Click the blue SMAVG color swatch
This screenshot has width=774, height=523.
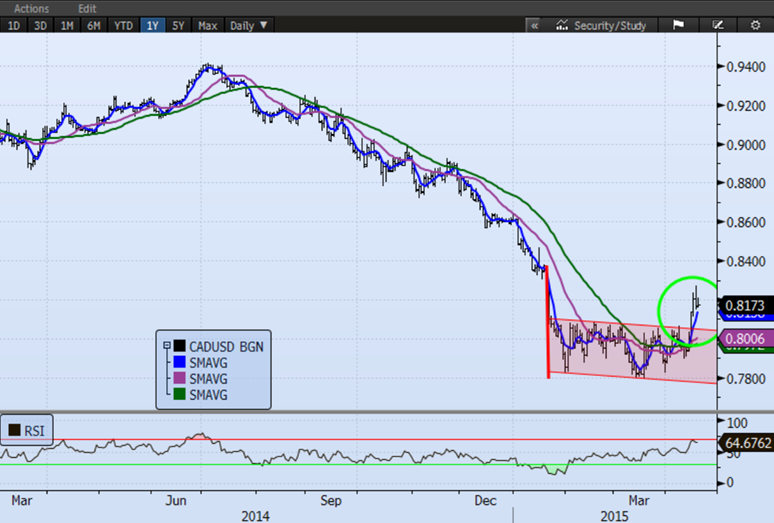(x=180, y=361)
